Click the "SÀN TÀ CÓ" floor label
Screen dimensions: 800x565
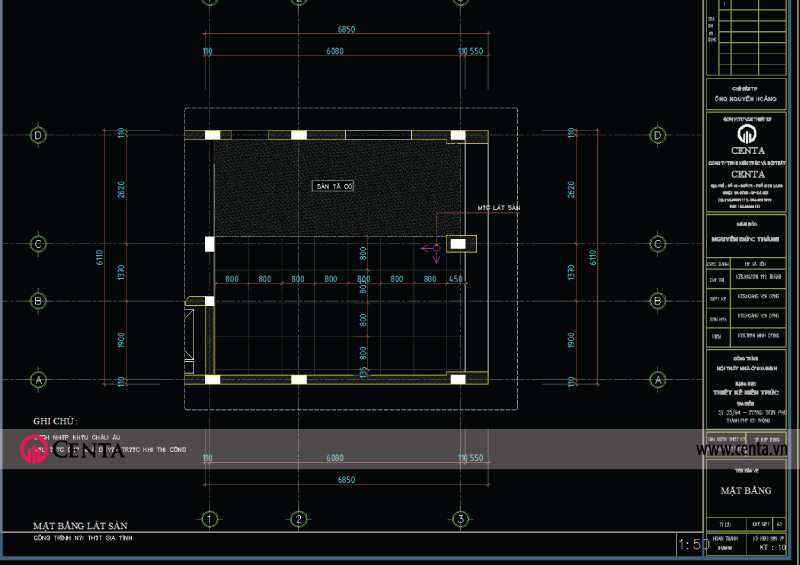(334, 186)
